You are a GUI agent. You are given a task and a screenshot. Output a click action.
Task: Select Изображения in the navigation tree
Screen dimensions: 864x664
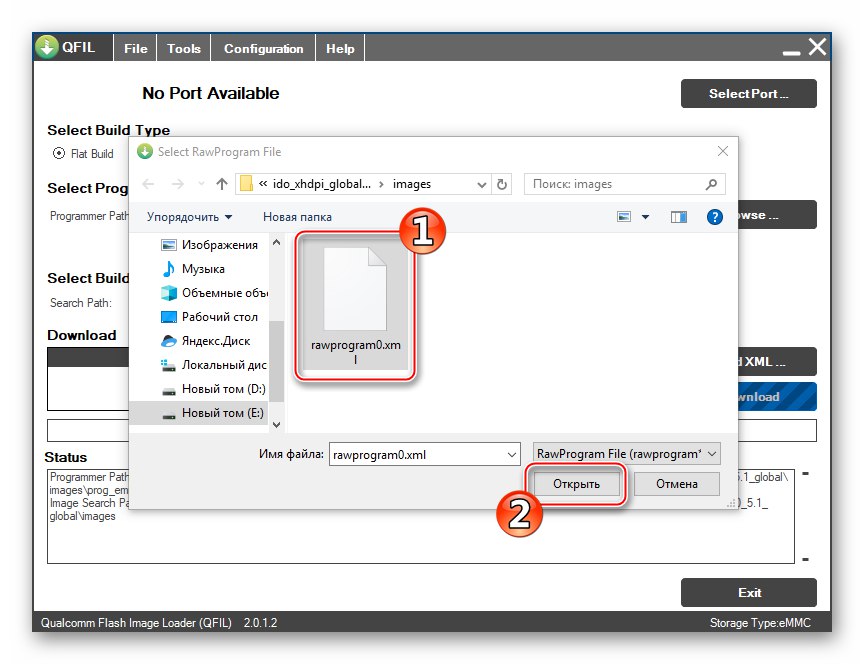pyautogui.click(x=209, y=245)
